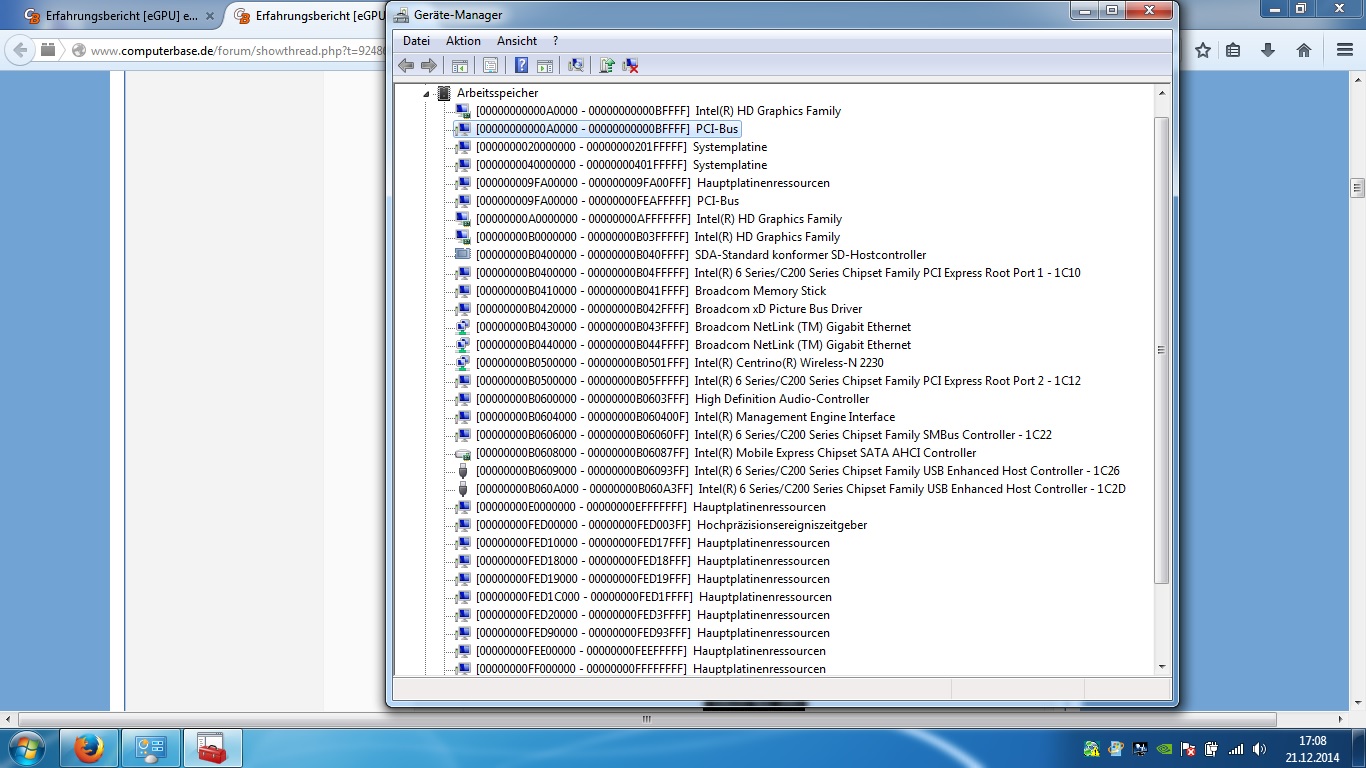This screenshot has height=768, width=1366.
Task: Switch to the second Erfahrungsbericht [eGPU browser tab
Action: [x=310, y=16]
